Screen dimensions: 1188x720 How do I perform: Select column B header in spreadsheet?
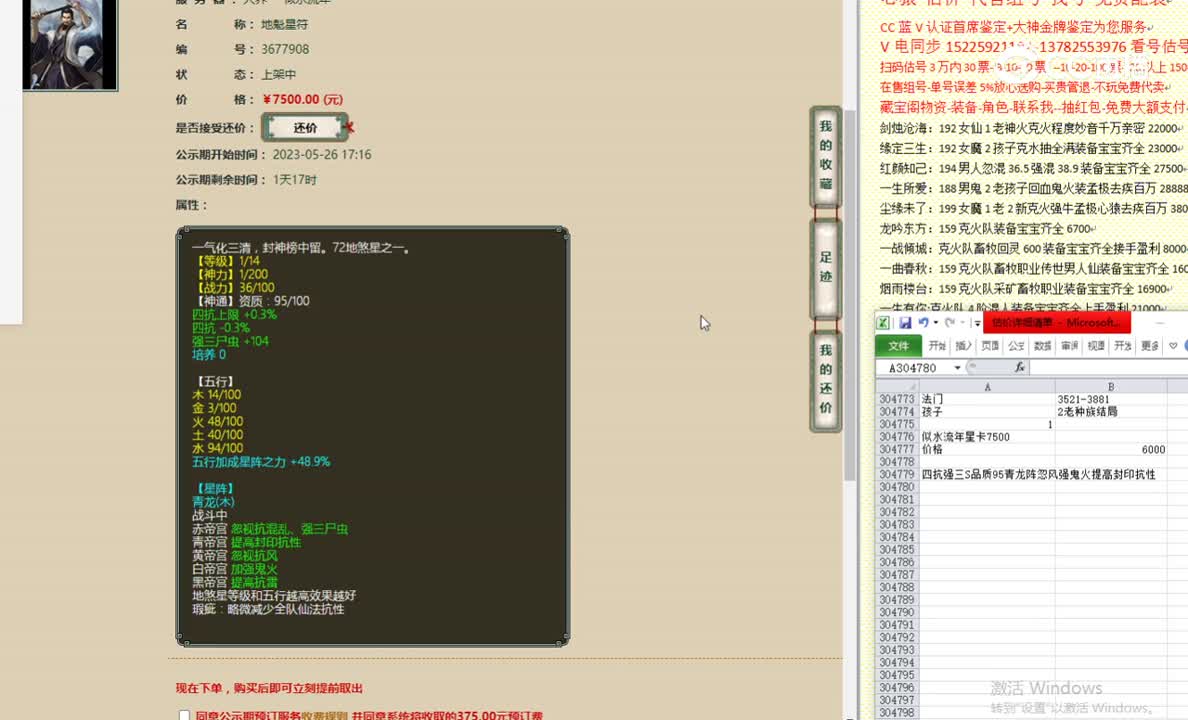click(x=1110, y=387)
